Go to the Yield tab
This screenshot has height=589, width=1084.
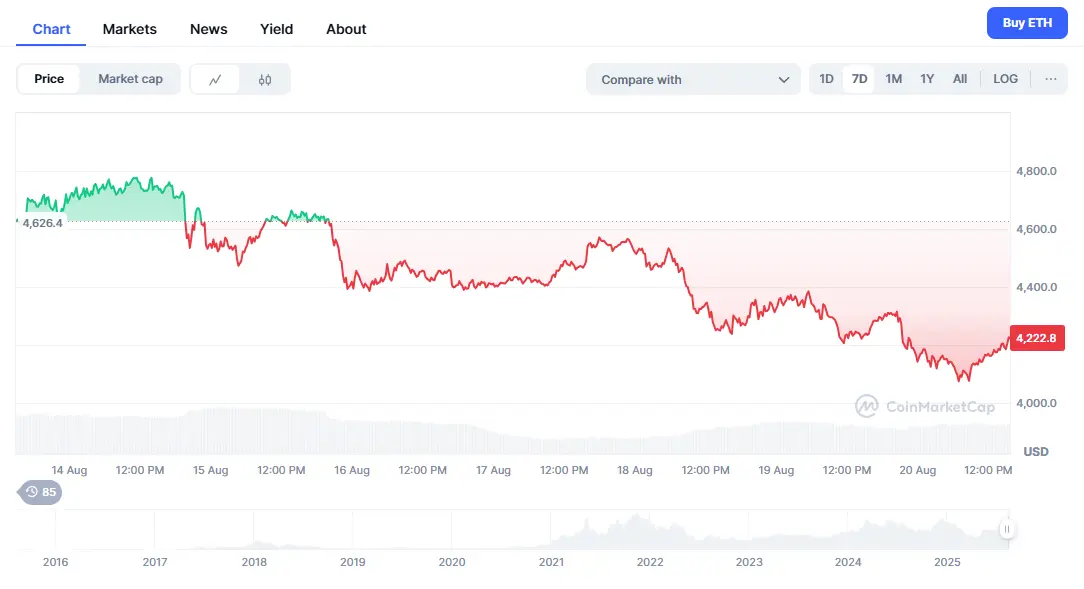[277, 29]
